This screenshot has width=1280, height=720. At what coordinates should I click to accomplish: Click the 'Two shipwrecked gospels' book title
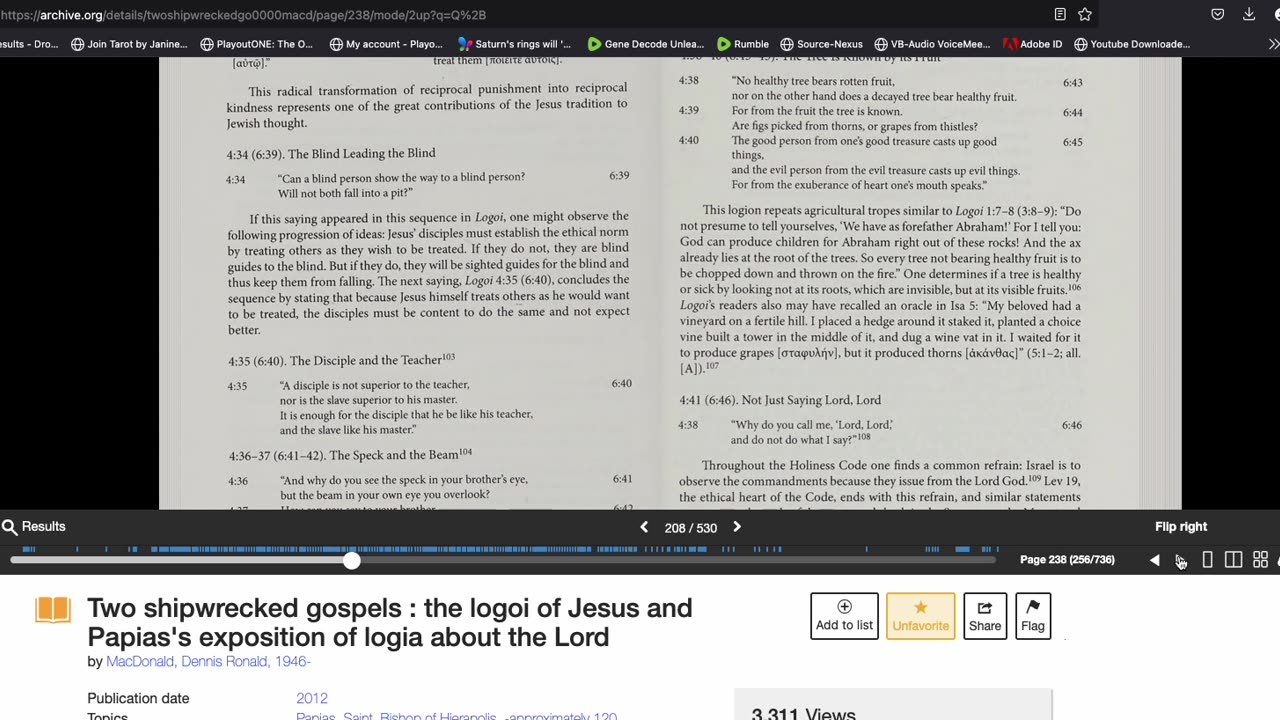pos(390,622)
